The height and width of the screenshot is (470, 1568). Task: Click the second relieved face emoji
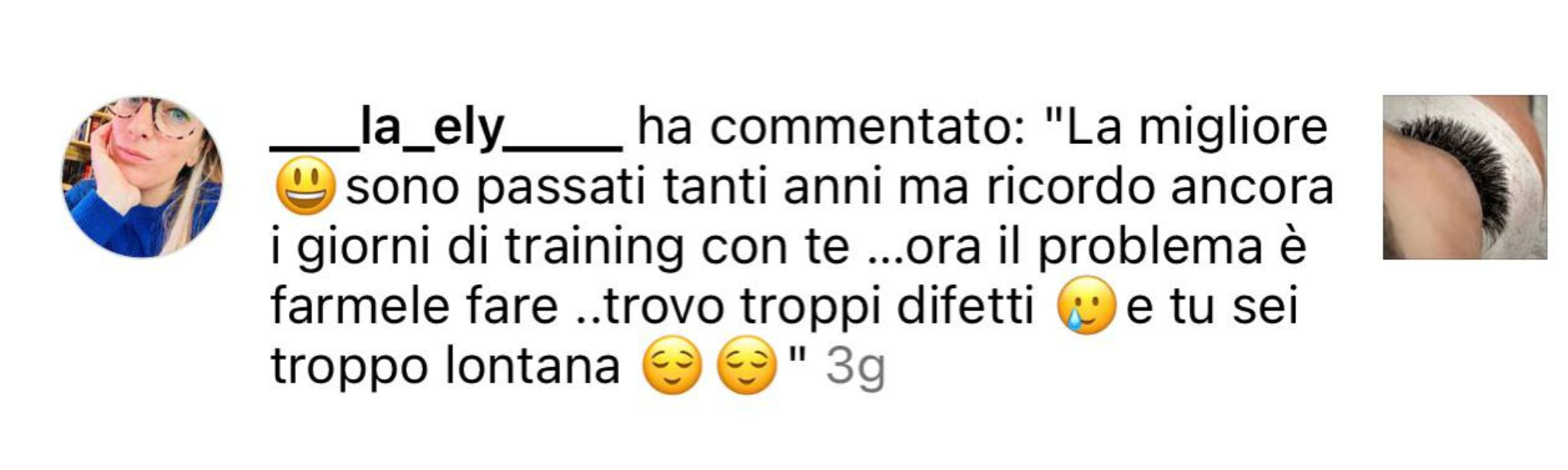(747, 365)
